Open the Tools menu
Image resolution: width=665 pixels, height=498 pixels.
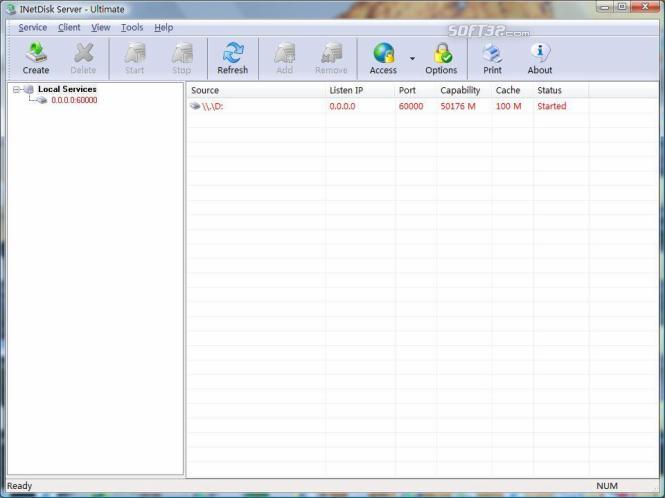132,28
